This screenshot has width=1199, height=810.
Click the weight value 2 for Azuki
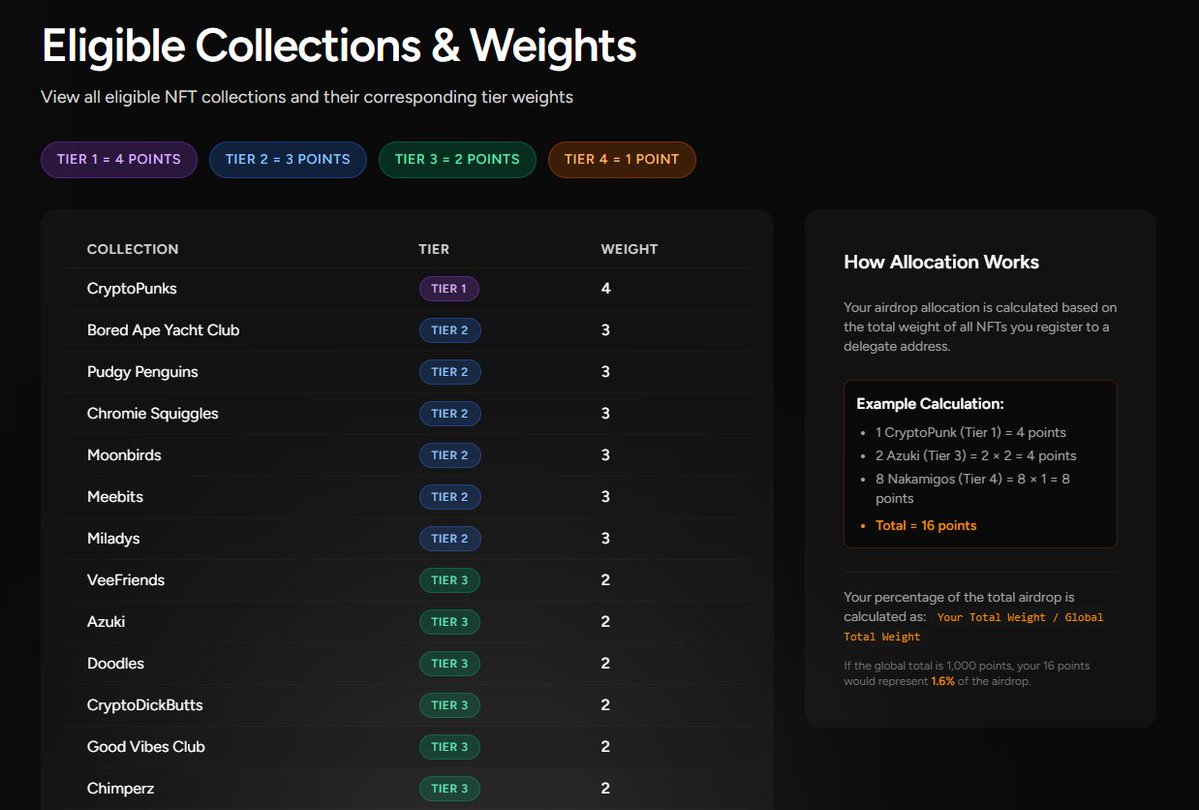pyautogui.click(x=606, y=622)
